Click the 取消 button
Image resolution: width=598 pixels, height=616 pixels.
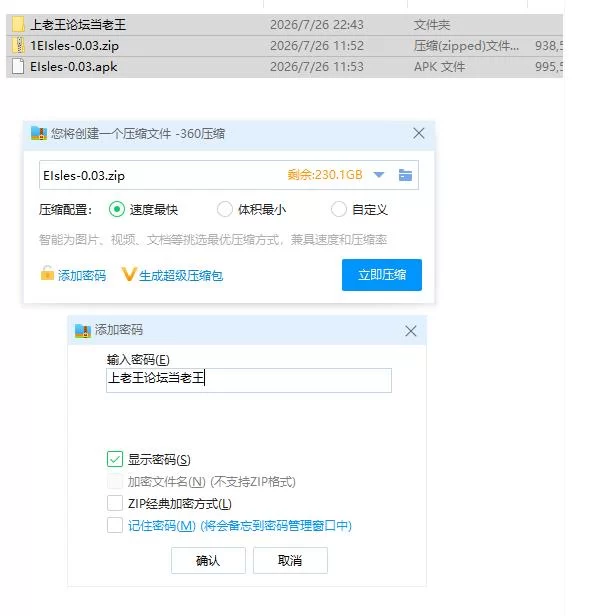click(290, 561)
